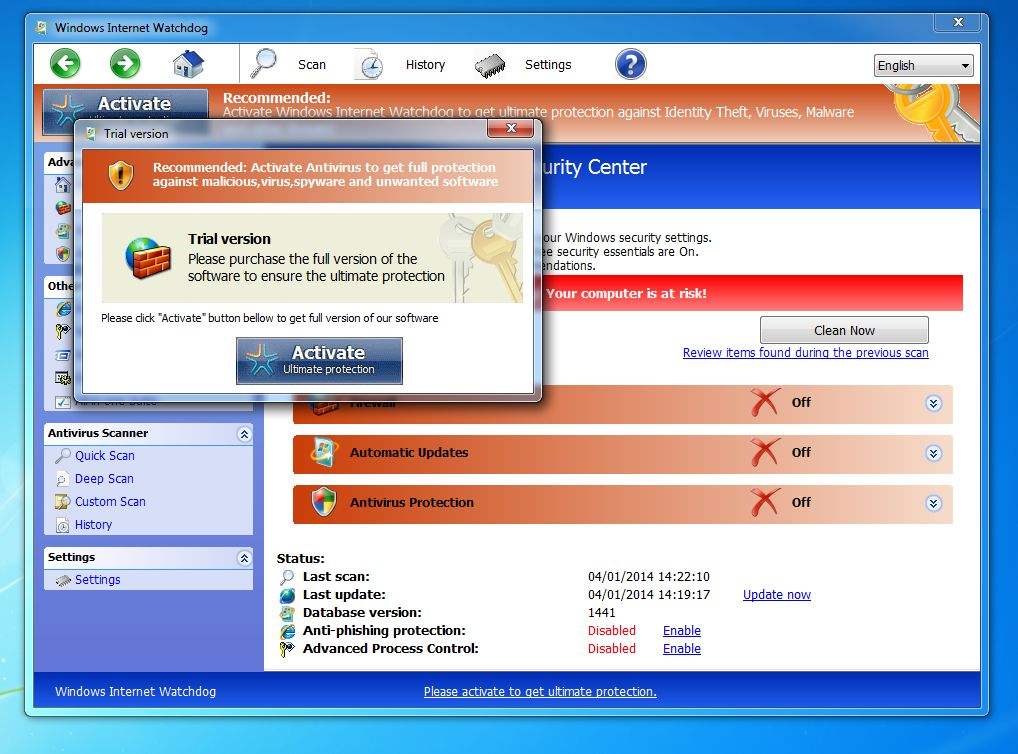Click the Automatic Updates row icon
The width and height of the screenshot is (1018, 754).
(x=323, y=453)
